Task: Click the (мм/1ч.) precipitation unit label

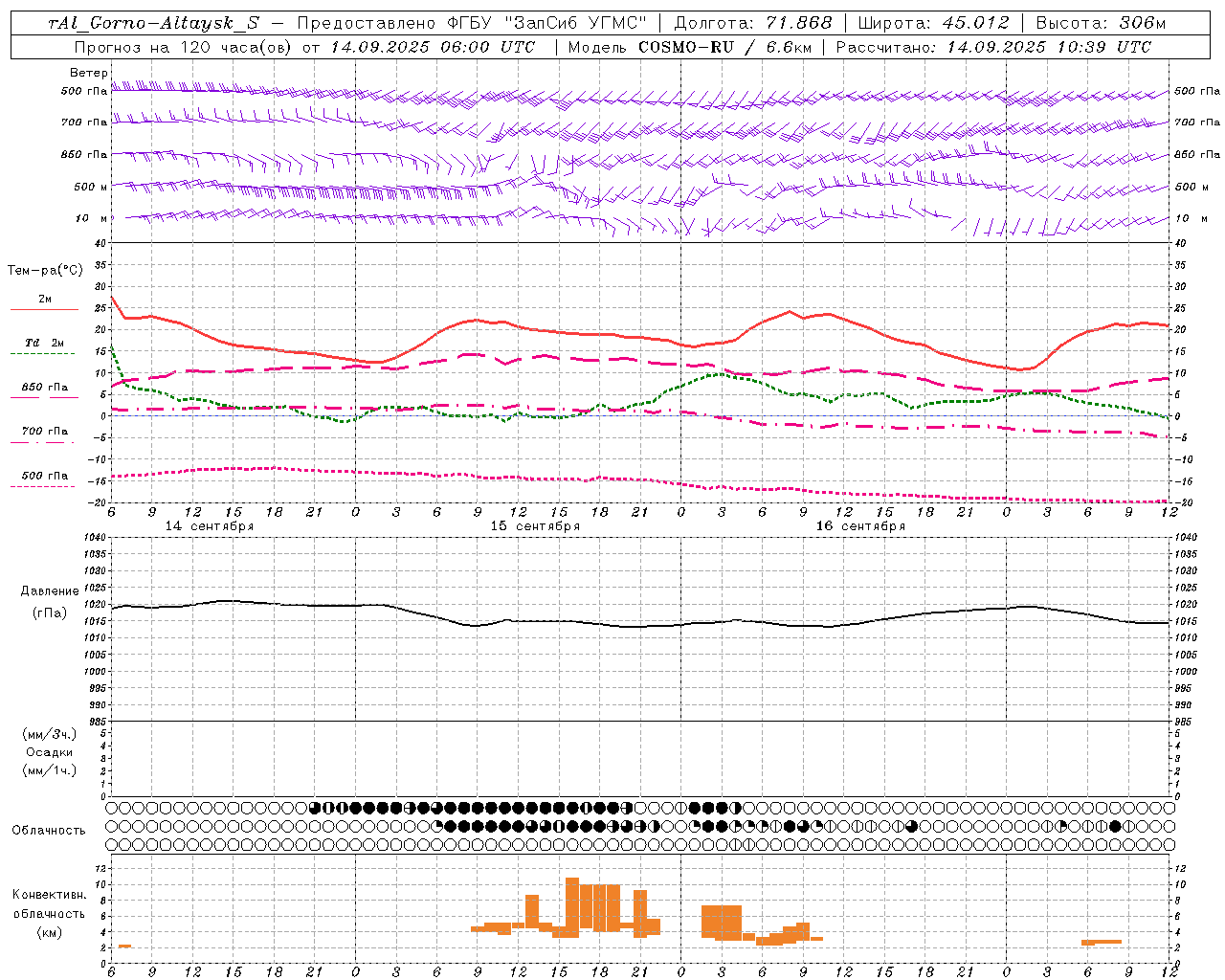Action: (x=50, y=770)
